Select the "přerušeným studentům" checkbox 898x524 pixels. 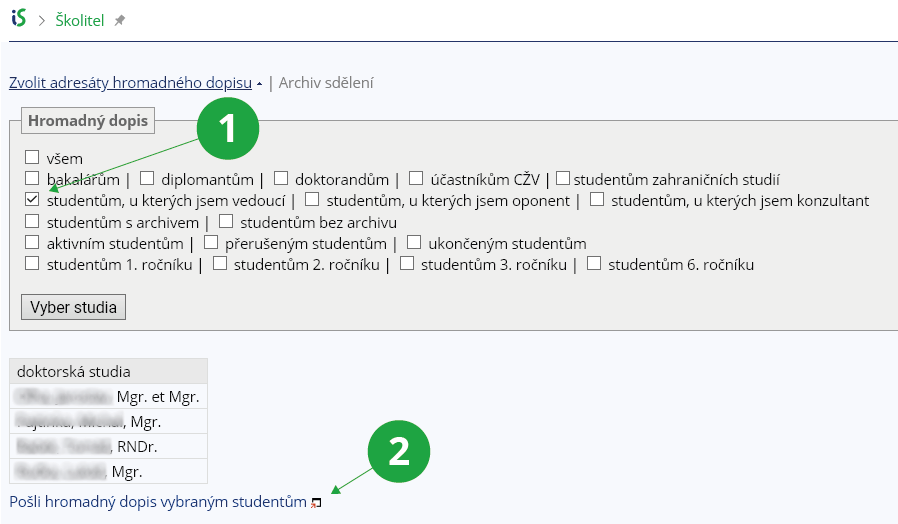click(x=211, y=243)
